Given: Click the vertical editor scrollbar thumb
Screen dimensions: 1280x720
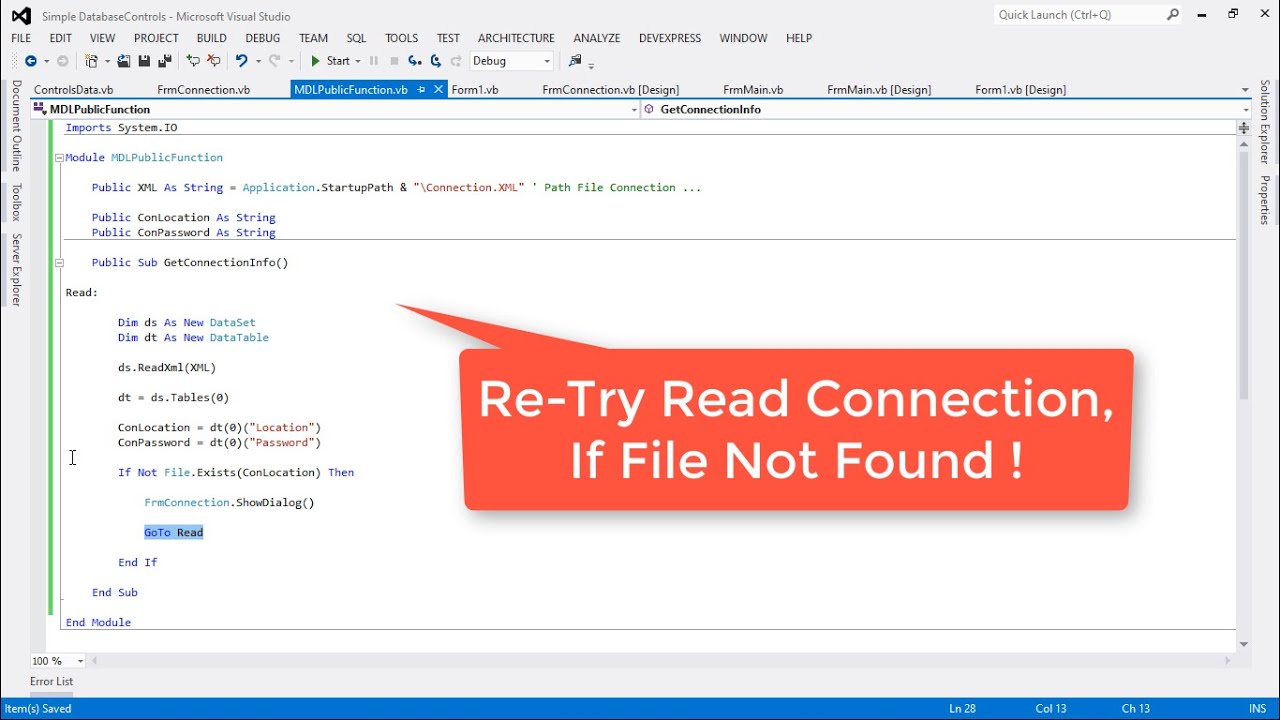Looking at the screenshot, I should tap(1244, 275).
